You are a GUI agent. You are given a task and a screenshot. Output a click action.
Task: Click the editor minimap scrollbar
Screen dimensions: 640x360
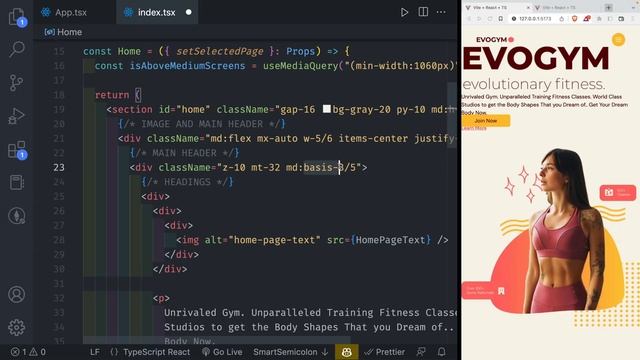pyautogui.click(x=452, y=114)
